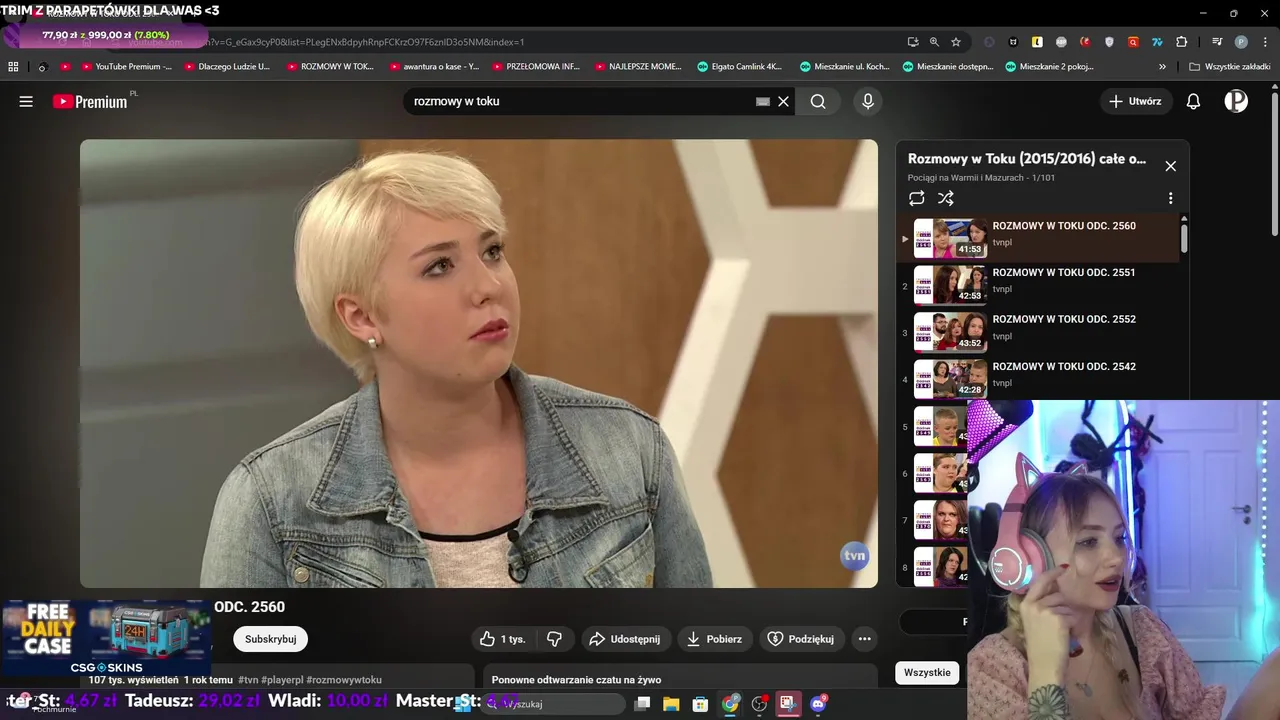Image resolution: width=1280 pixels, height=720 pixels.
Task: Click the video player to pause
Action: pyautogui.click(x=479, y=363)
